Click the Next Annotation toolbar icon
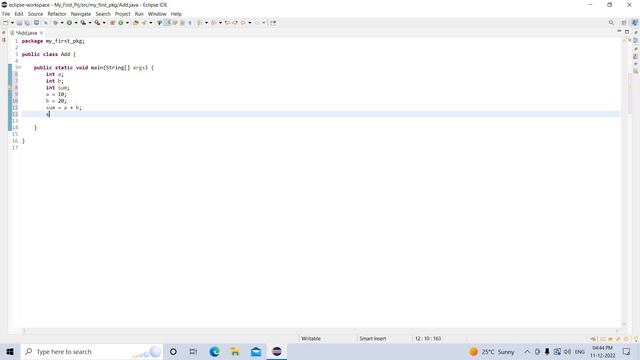Viewport: 640px width, 360px height. pyautogui.click(x=200, y=23)
